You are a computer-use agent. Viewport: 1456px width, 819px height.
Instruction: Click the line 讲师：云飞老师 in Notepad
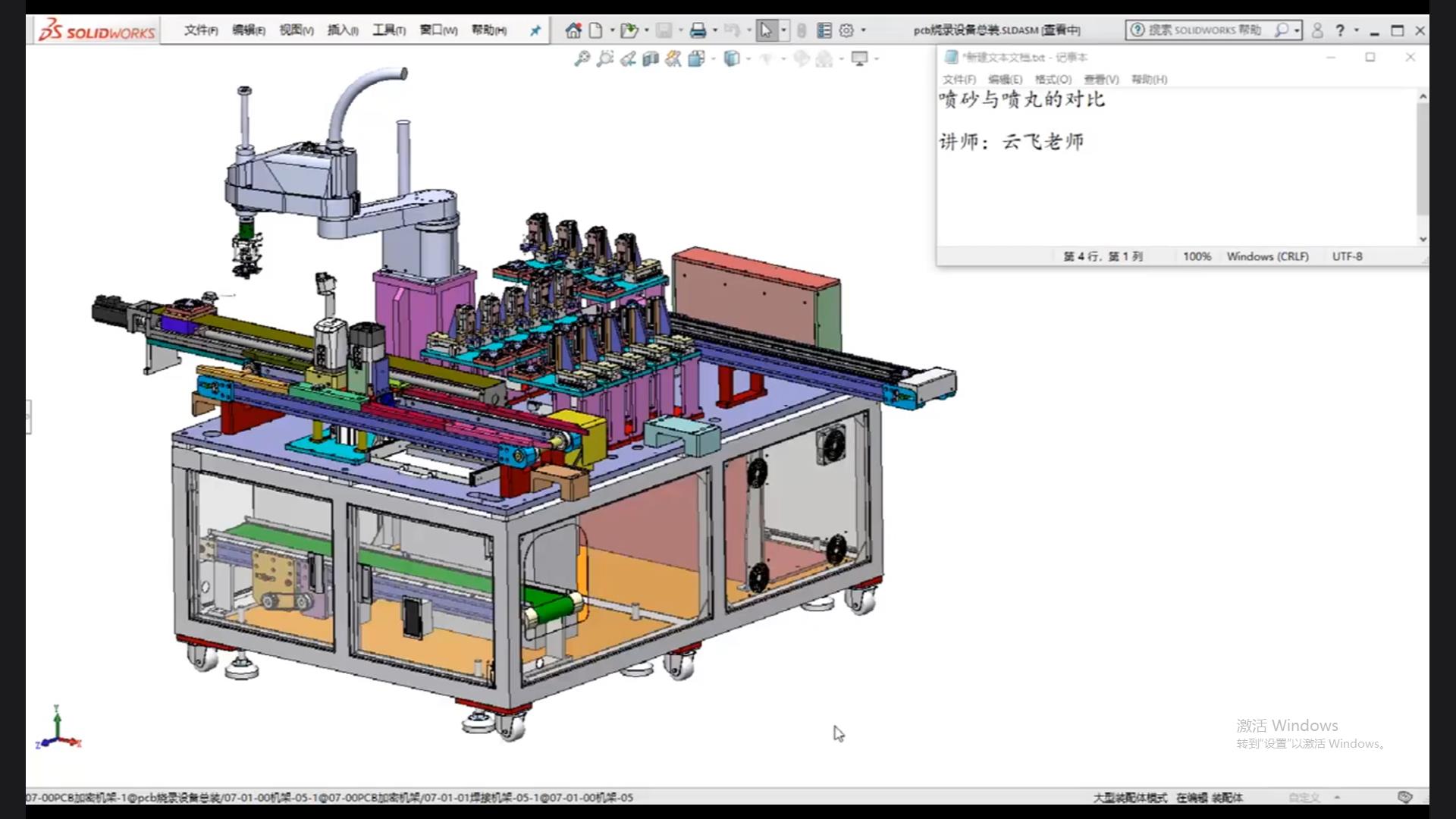1012,142
